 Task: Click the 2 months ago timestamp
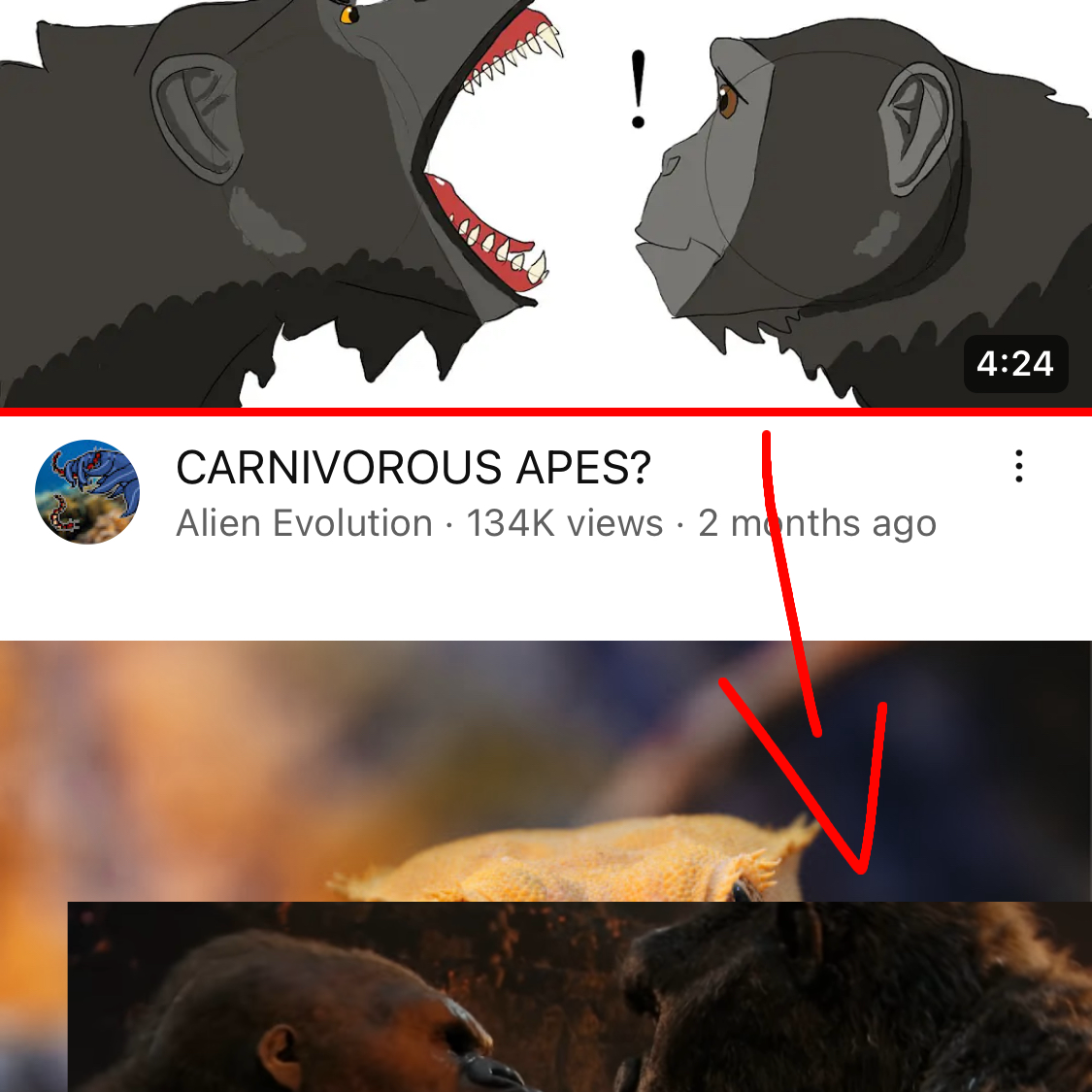point(817,523)
